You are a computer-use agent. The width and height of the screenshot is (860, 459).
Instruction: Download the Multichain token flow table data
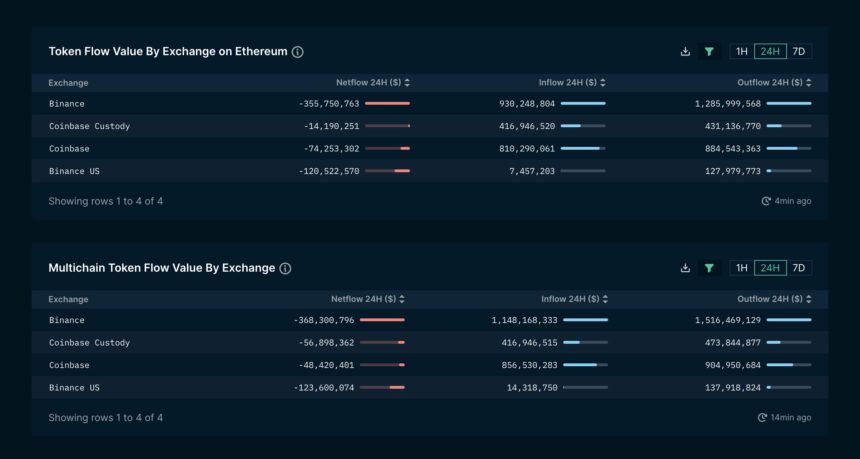click(x=685, y=268)
